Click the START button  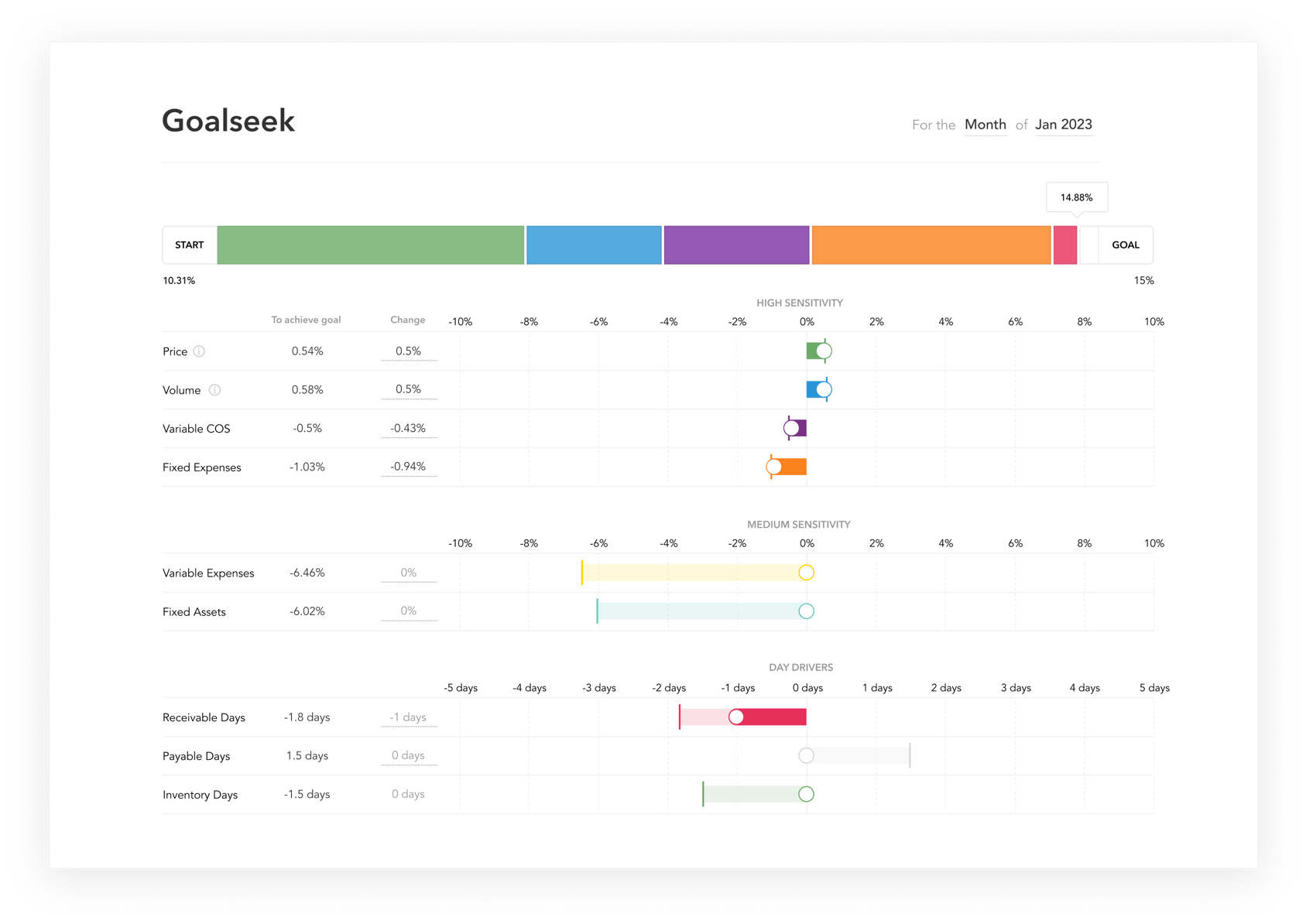pos(190,245)
